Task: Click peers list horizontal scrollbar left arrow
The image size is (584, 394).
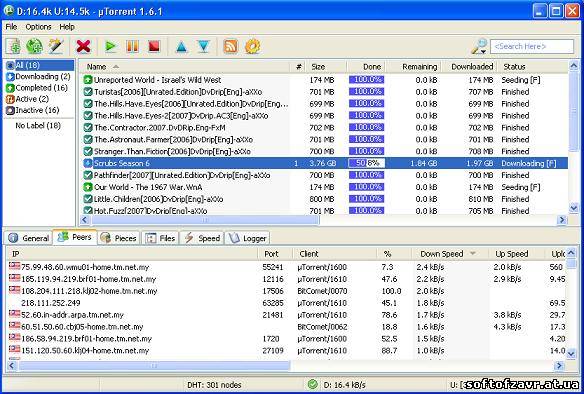Action: point(12,366)
